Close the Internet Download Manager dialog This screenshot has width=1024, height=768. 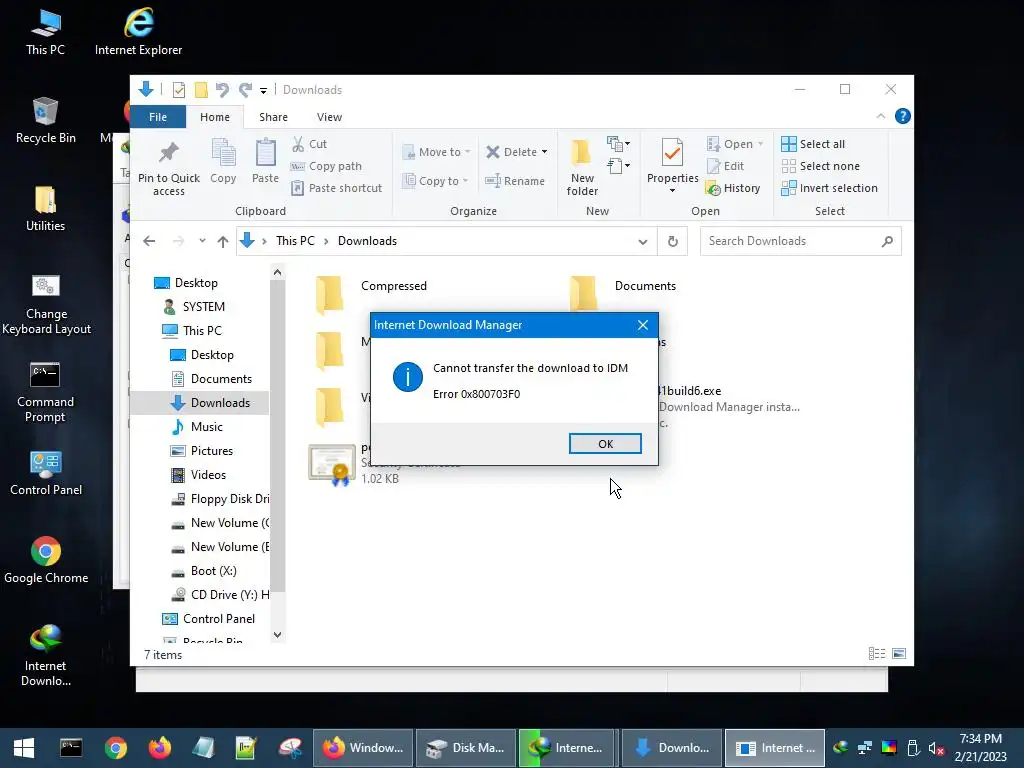pos(643,325)
